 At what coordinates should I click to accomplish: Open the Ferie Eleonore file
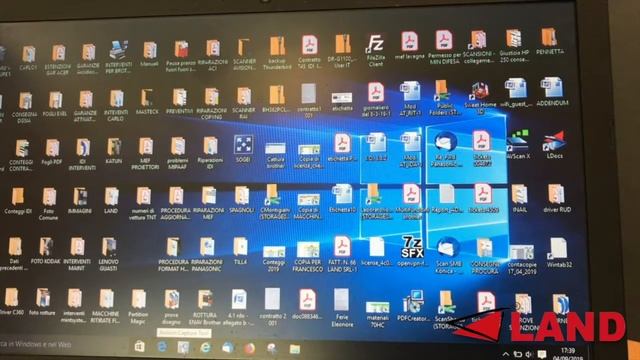click(341, 300)
